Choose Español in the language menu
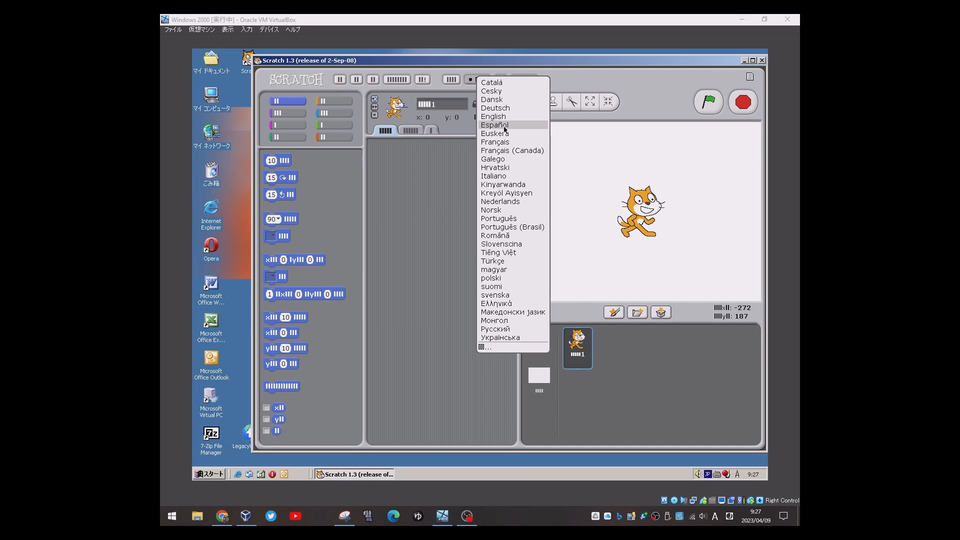This screenshot has height=540, width=960. pos(512,125)
